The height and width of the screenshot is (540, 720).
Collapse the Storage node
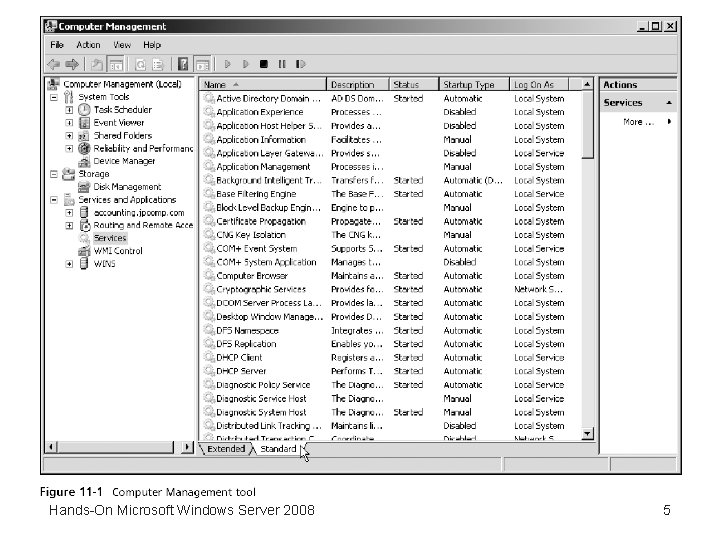[54, 174]
